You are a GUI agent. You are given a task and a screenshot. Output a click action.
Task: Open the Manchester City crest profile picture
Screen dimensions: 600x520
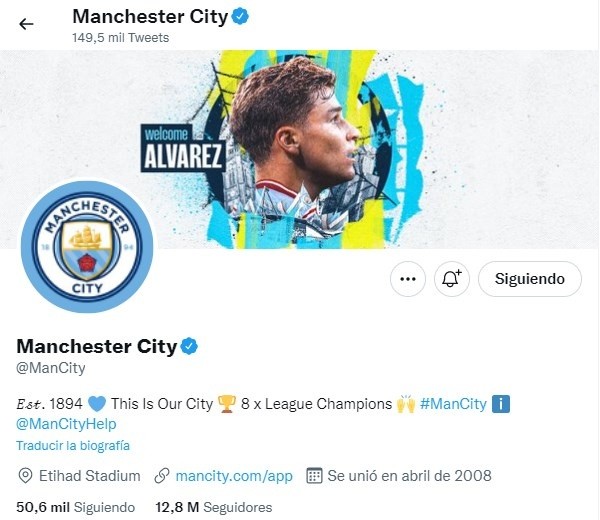[x=87, y=247]
